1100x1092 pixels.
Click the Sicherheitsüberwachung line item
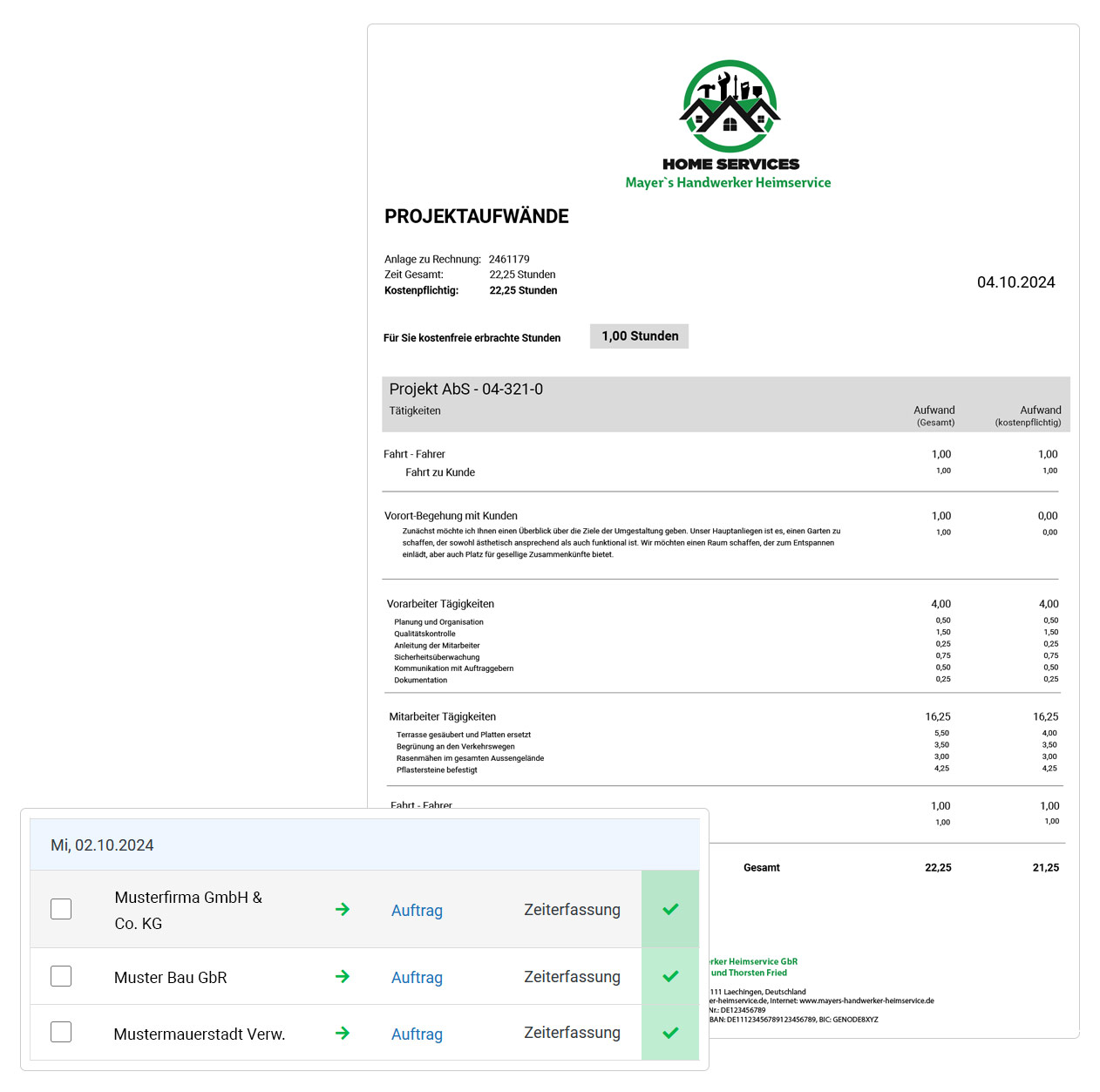click(x=437, y=657)
